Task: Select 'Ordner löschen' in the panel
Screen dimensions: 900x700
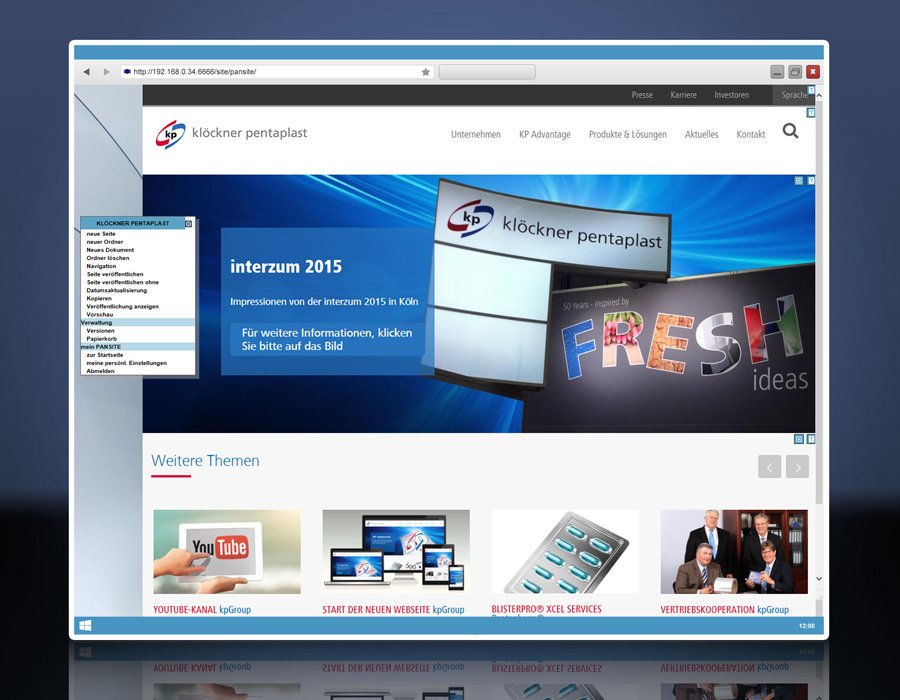Action: (x=108, y=258)
